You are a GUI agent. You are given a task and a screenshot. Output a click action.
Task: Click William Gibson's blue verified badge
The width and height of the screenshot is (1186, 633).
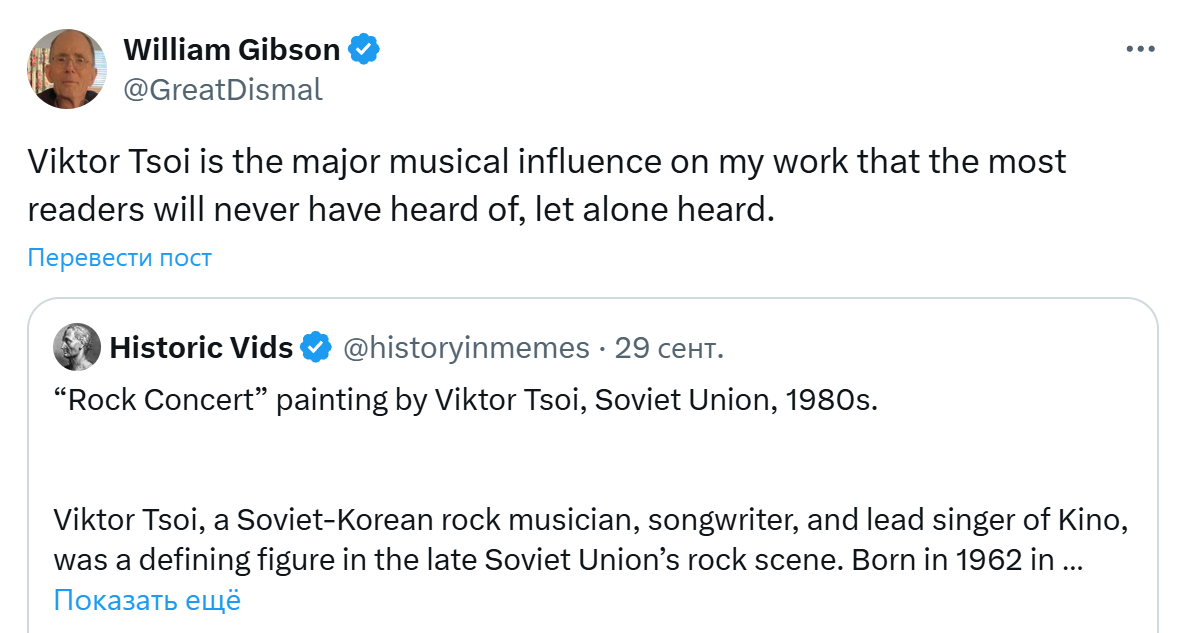[x=363, y=48]
